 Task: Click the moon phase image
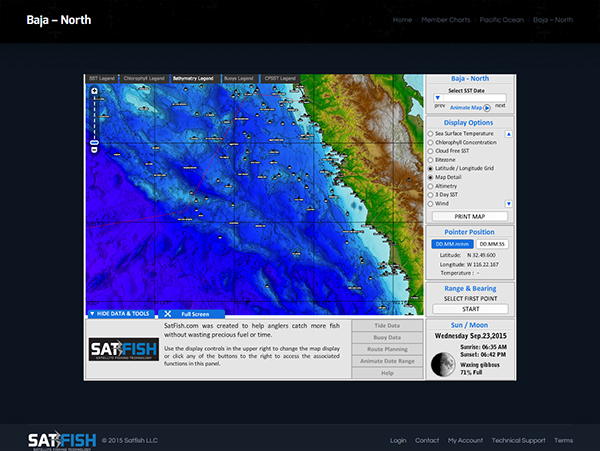(443, 365)
